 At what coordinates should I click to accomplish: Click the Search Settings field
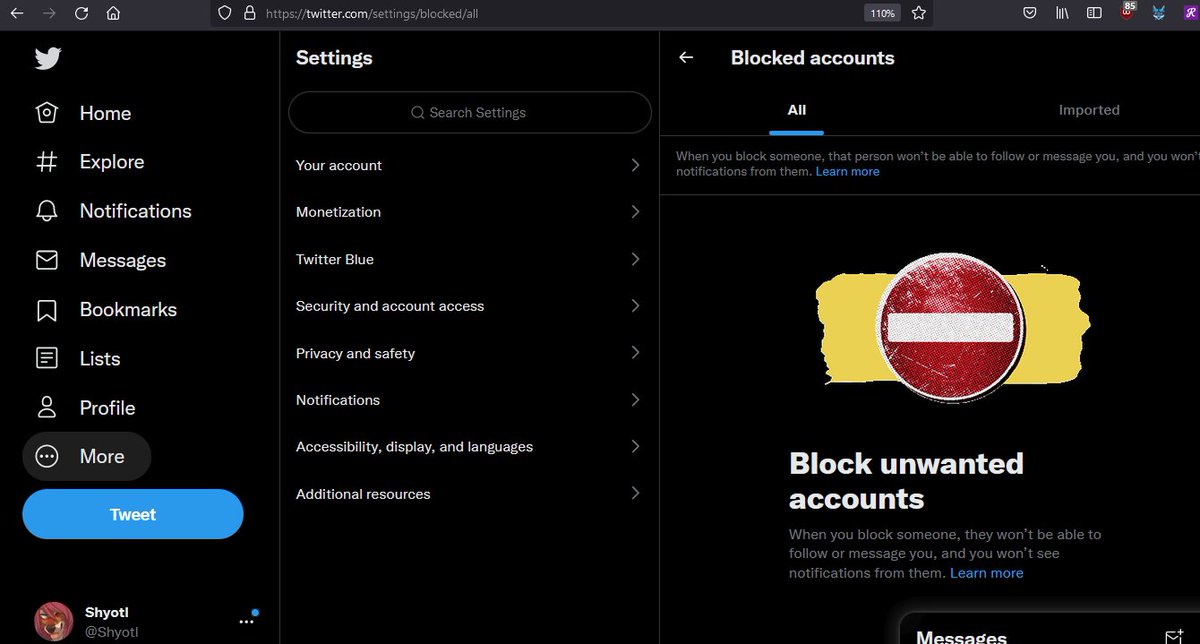(469, 113)
